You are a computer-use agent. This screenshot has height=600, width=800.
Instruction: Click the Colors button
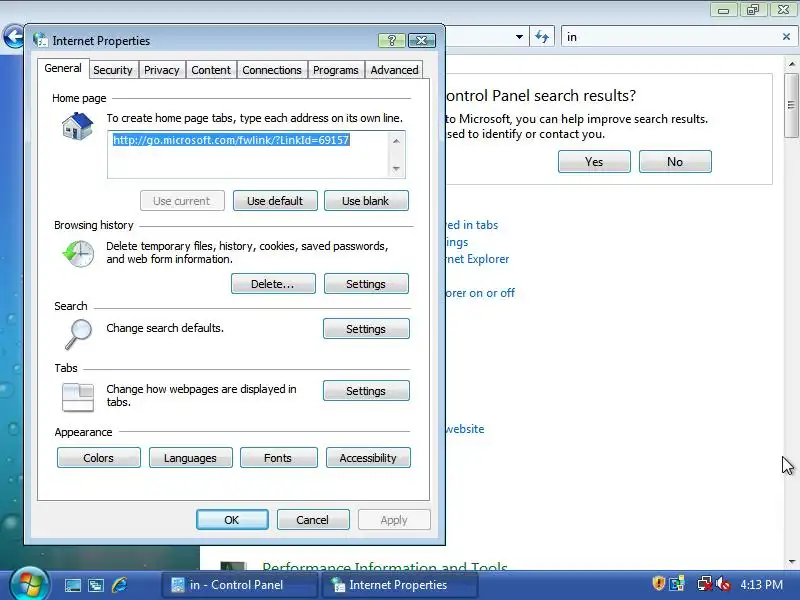click(98, 458)
